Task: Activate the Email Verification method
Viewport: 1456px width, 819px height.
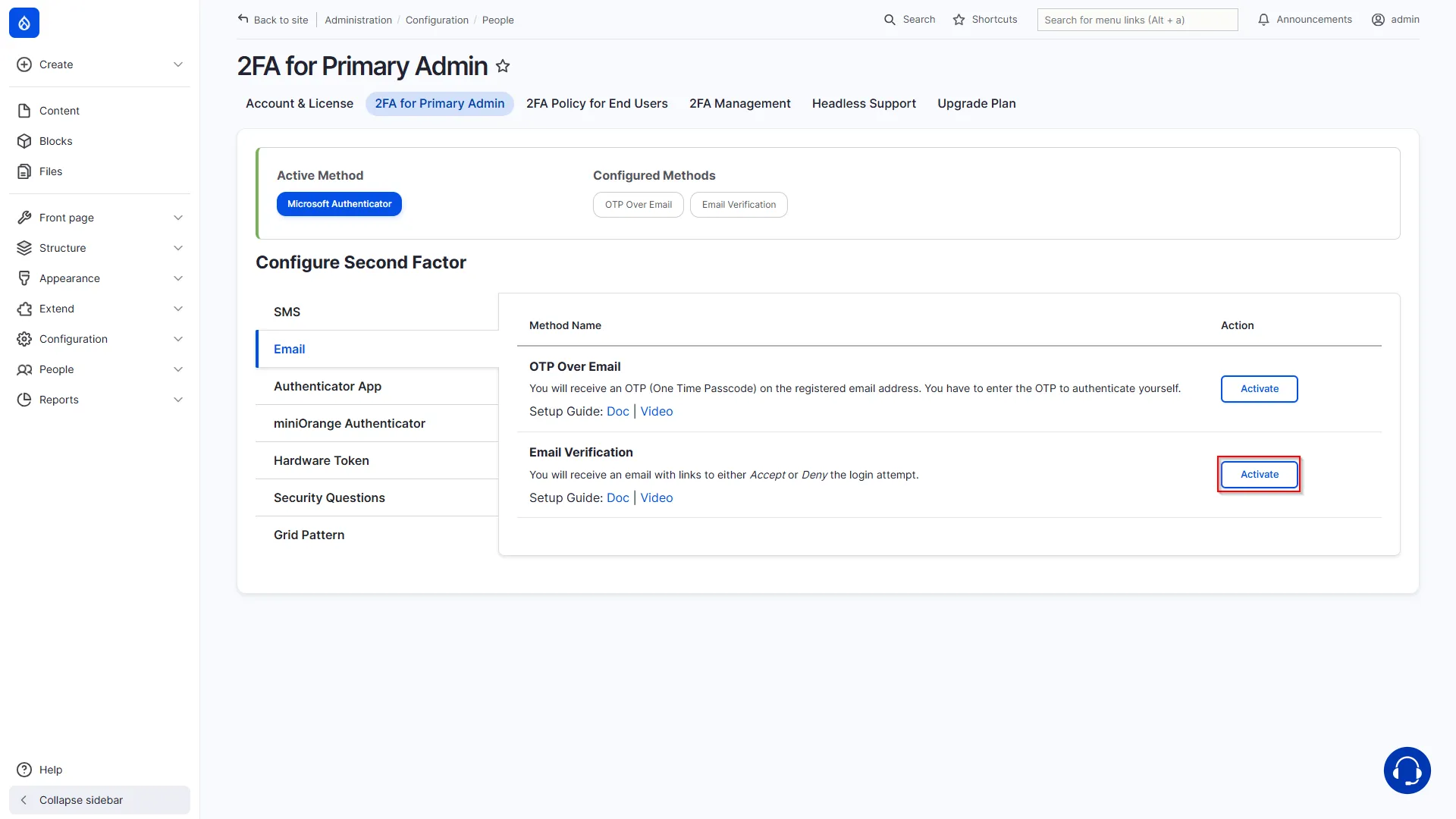Action: [x=1259, y=475]
